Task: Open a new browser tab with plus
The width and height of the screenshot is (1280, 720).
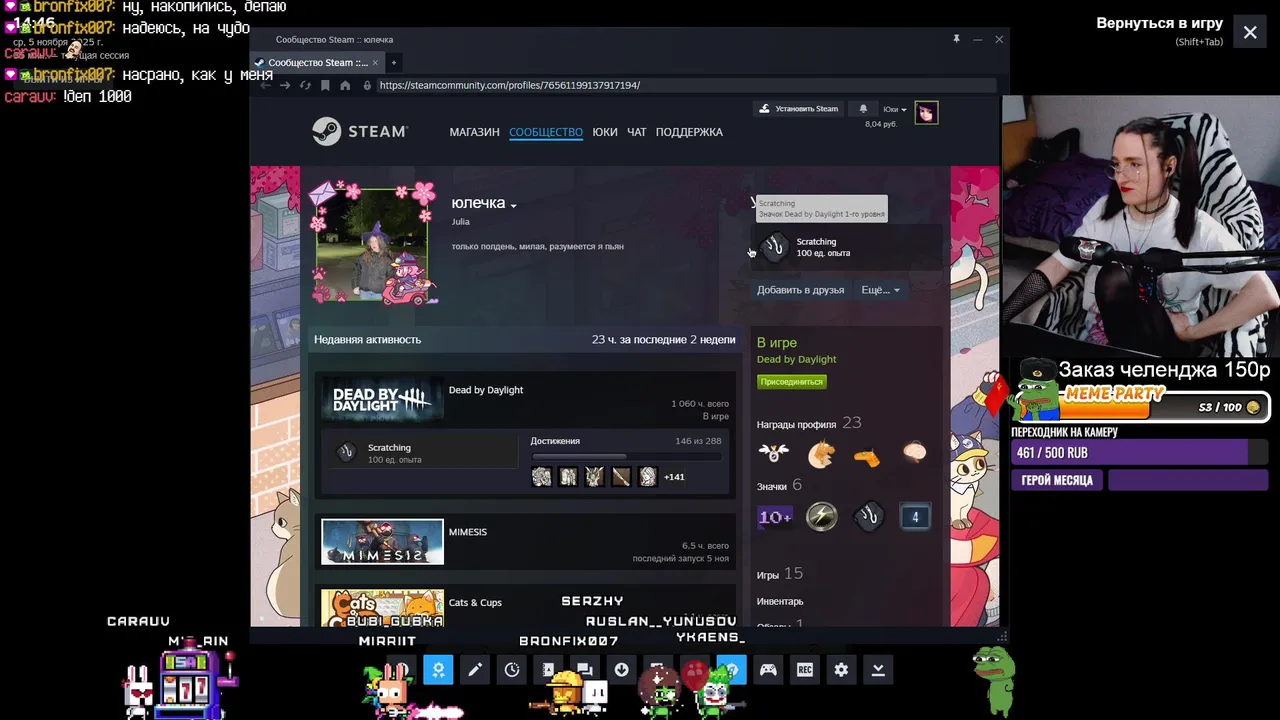Action: 393,63
